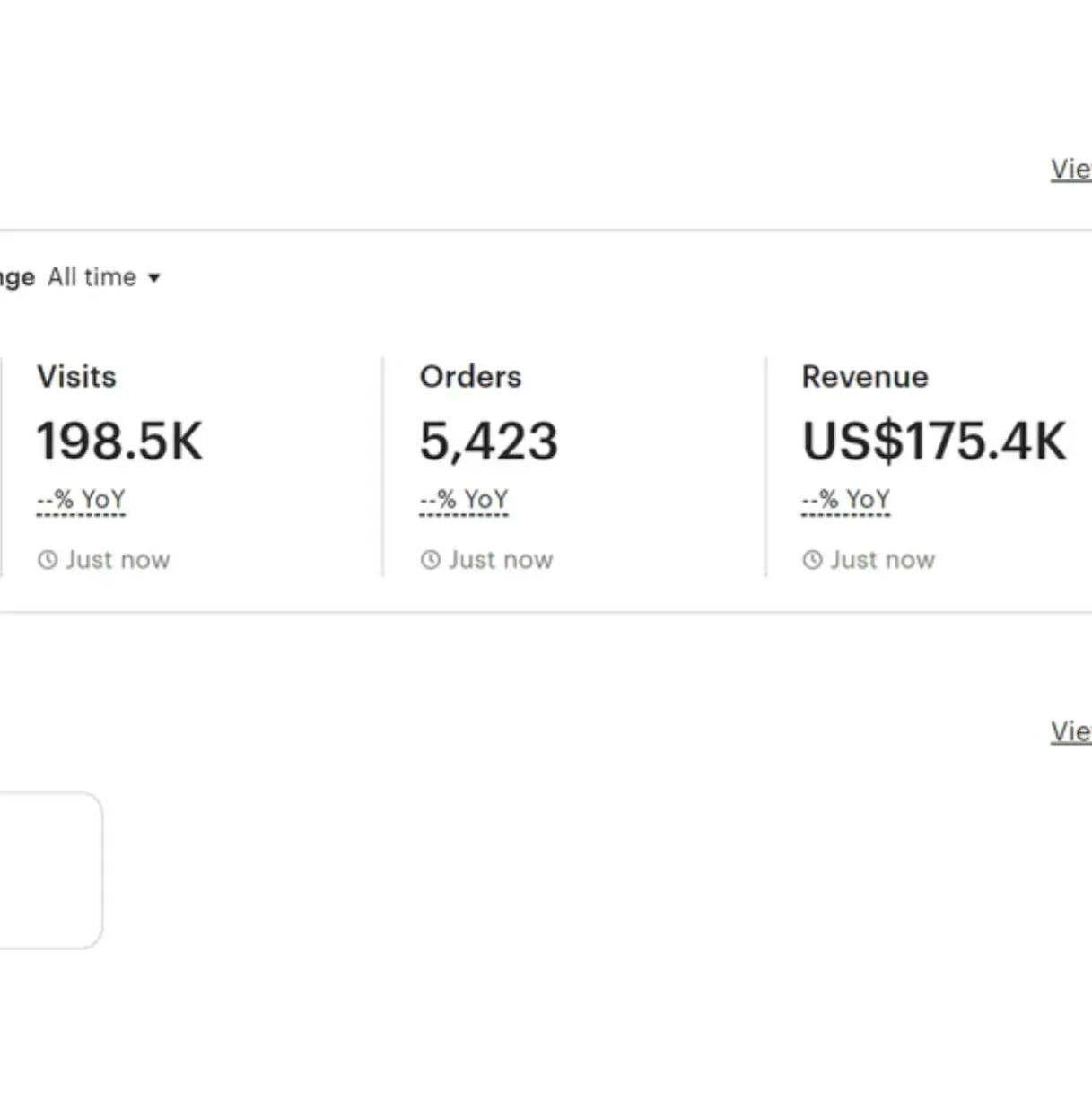Image resolution: width=1092 pixels, height=1093 pixels.
Task: Click the All time text label
Action: coord(92,277)
